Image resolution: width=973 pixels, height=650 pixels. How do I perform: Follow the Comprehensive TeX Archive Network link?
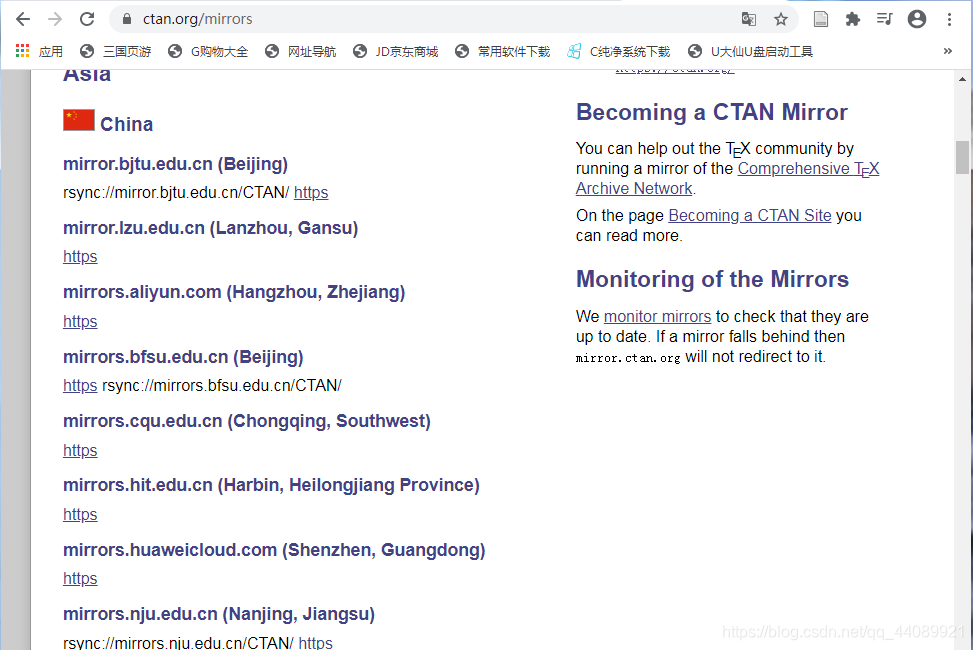(727, 178)
